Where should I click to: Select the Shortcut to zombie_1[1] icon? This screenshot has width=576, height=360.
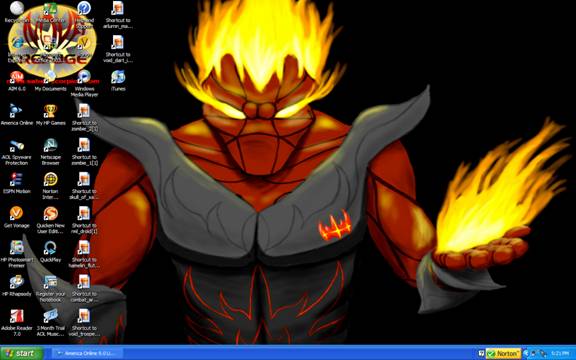point(84,145)
